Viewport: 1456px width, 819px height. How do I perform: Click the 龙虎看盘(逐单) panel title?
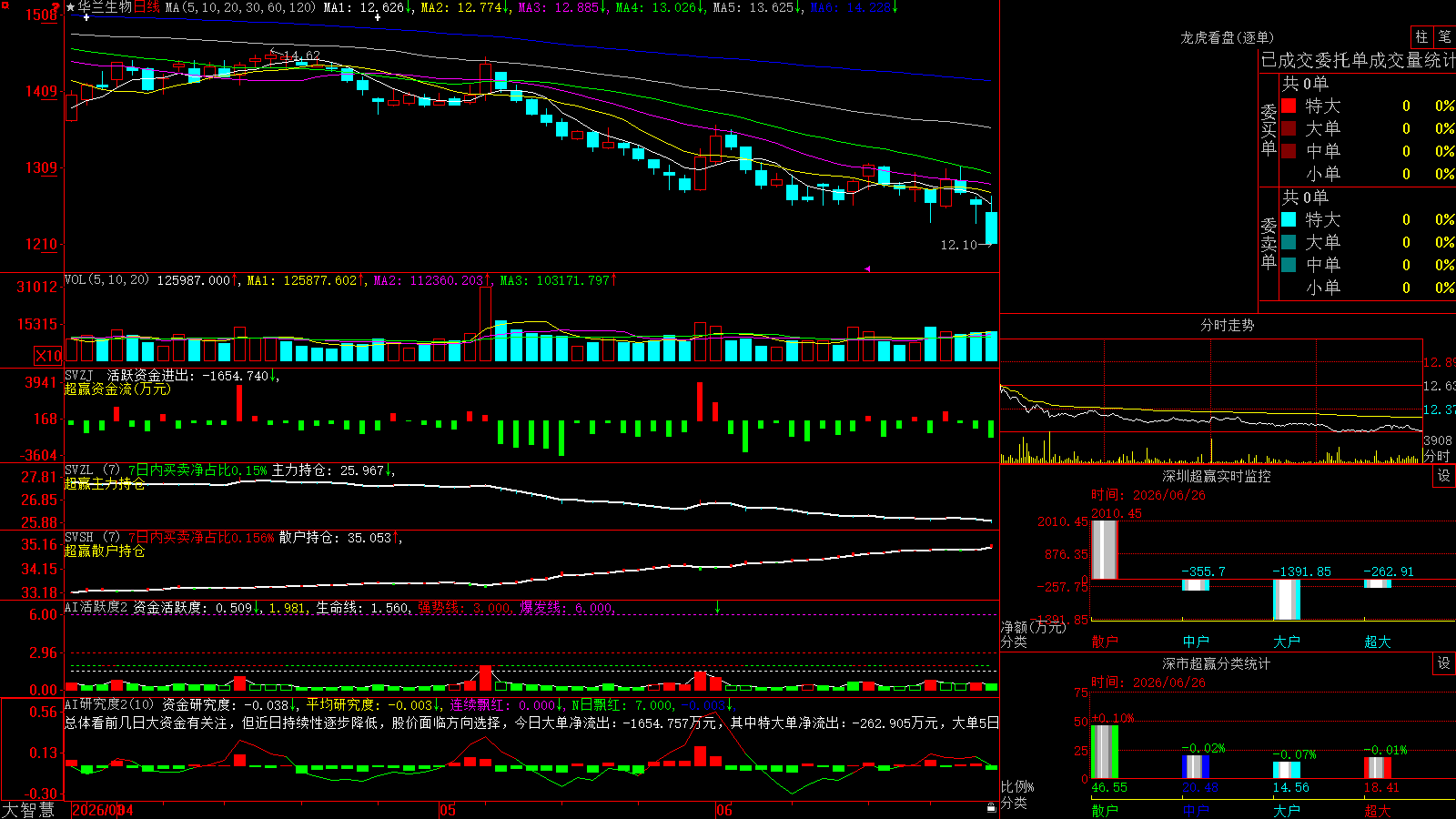pos(1227,37)
